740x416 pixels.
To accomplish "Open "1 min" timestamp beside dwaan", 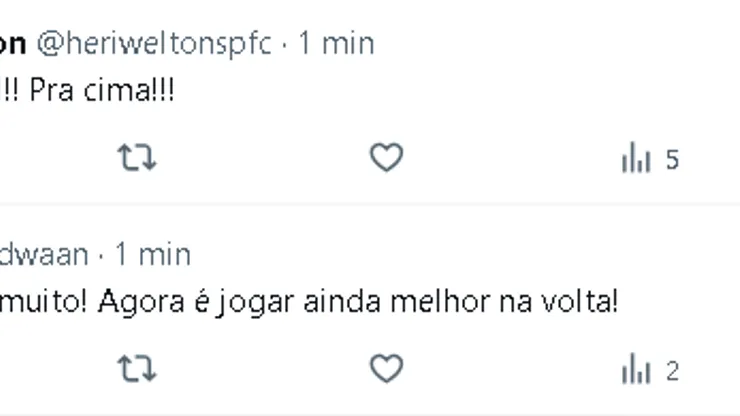I will [x=152, y=254].
